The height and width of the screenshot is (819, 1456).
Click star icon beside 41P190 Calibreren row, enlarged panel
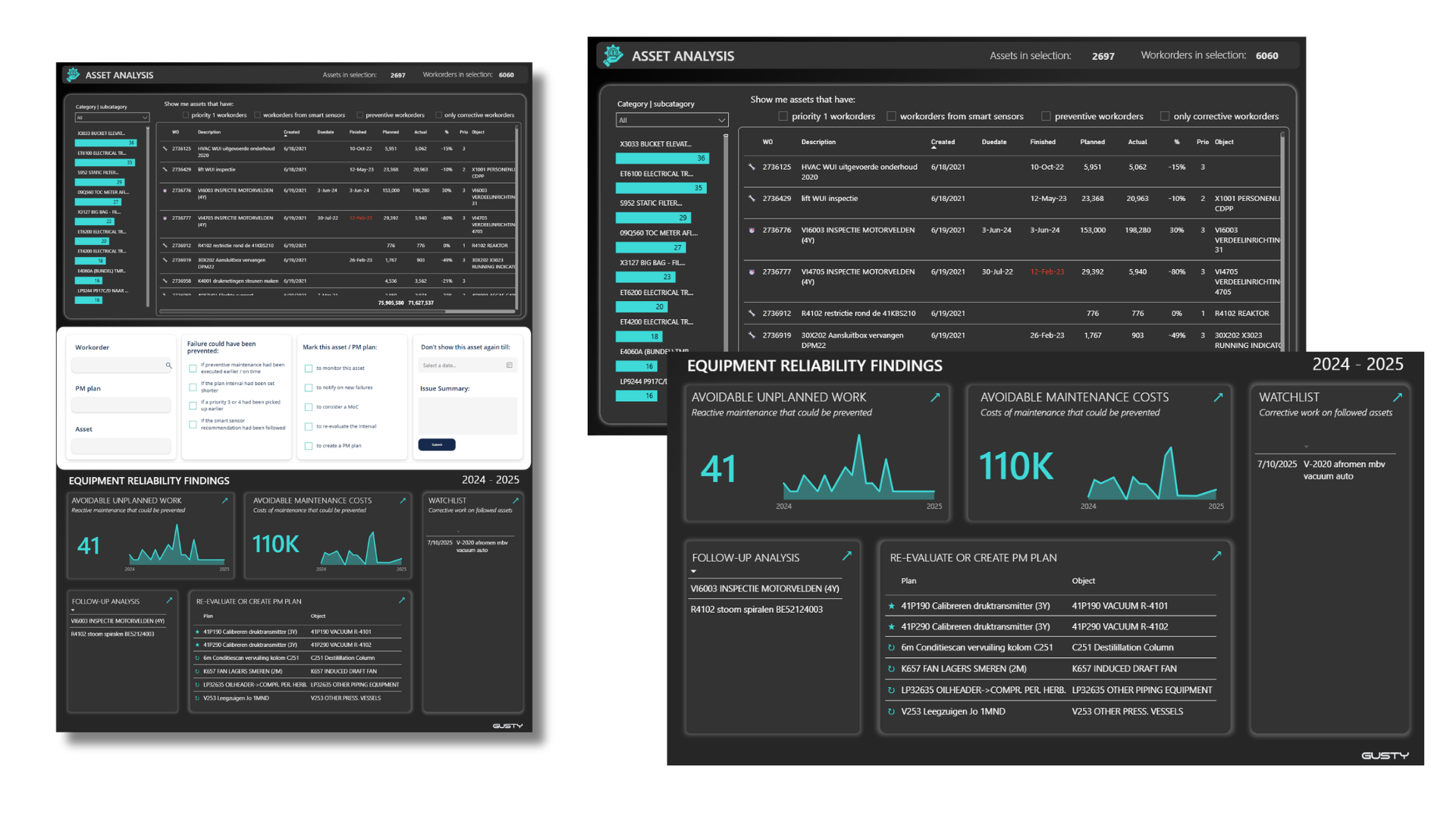(x=892, y=606)
